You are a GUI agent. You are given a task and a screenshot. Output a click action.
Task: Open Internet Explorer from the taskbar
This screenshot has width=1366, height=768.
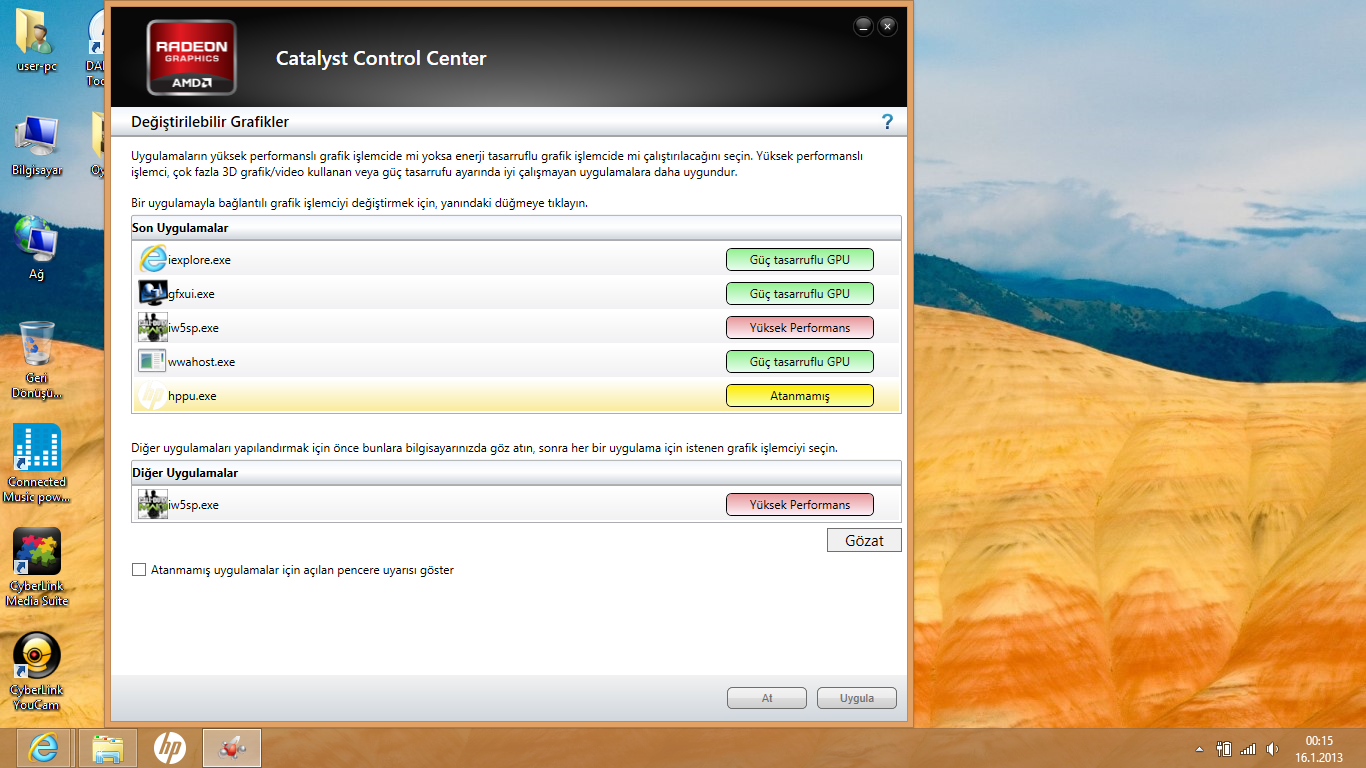[x=43, y=747]
